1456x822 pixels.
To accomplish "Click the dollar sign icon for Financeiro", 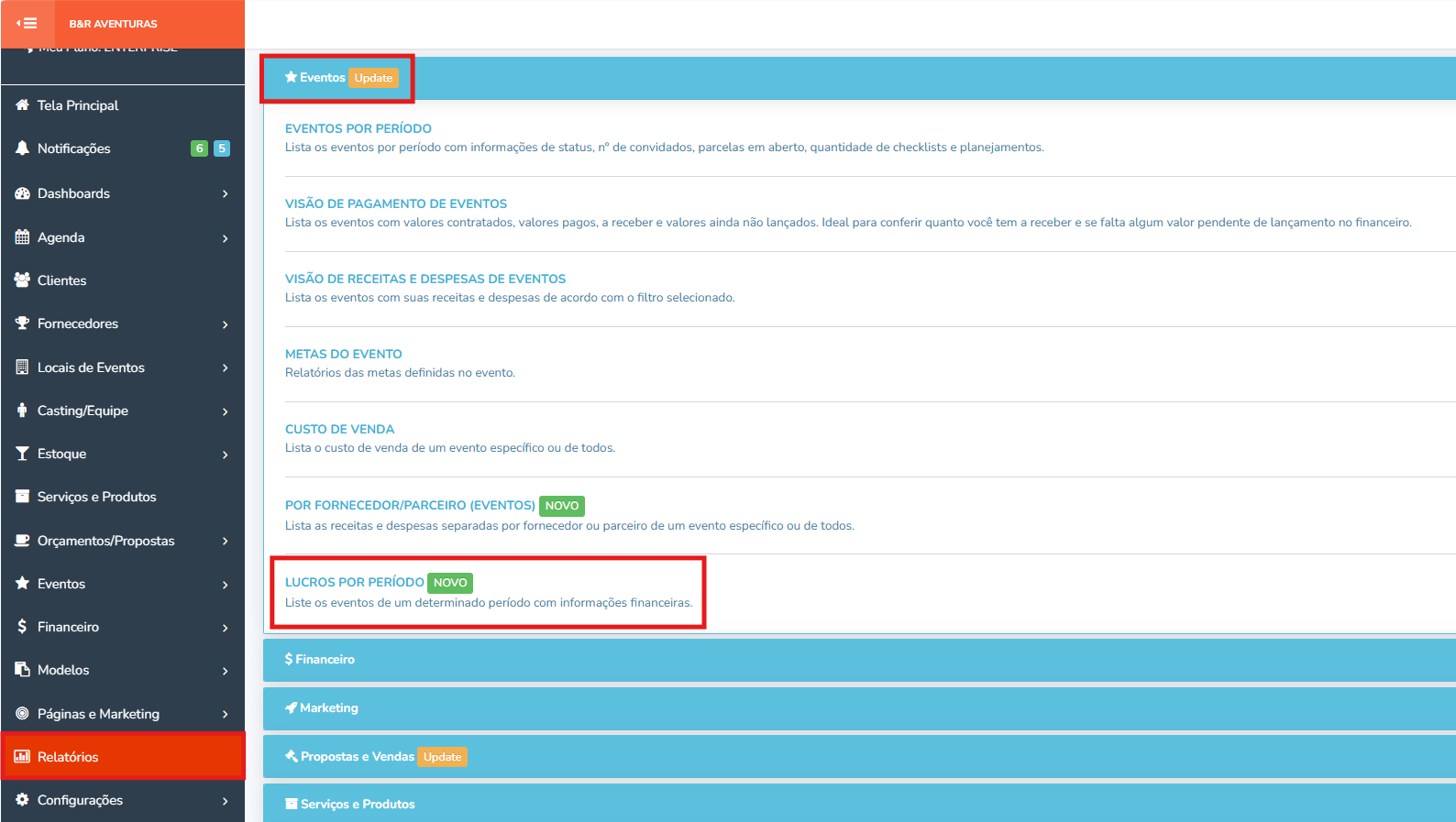I will tap(22, 627).
